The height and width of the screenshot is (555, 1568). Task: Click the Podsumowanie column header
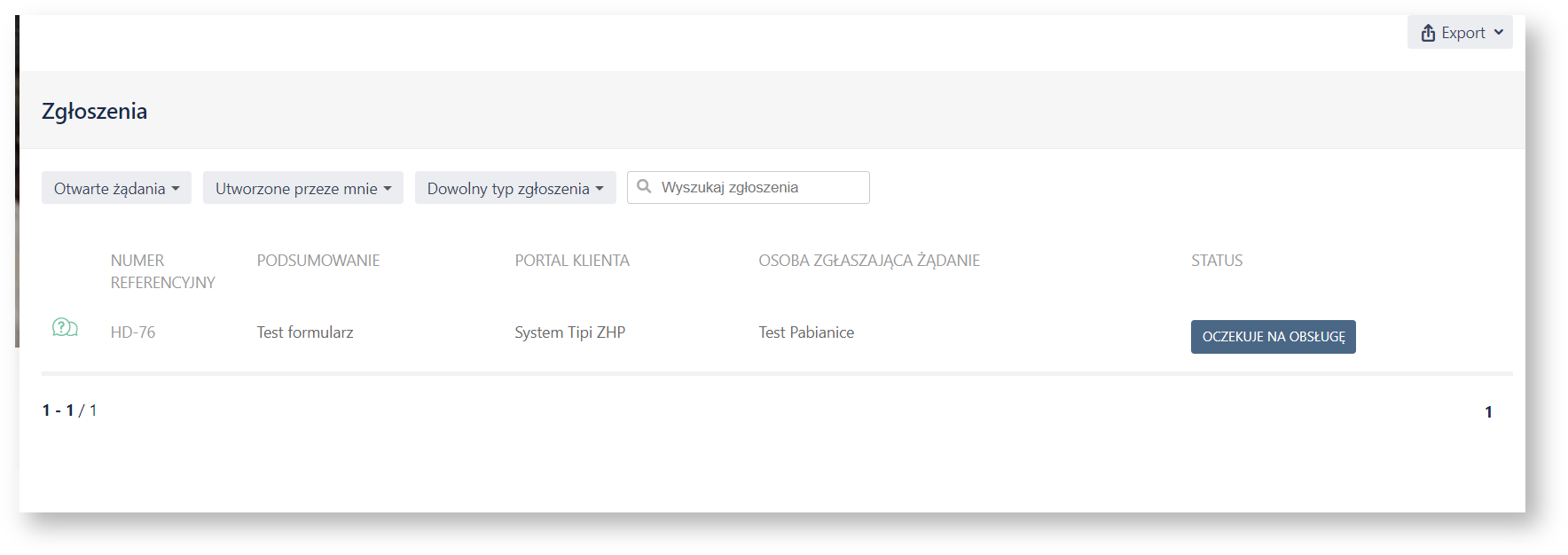(318, 261)
